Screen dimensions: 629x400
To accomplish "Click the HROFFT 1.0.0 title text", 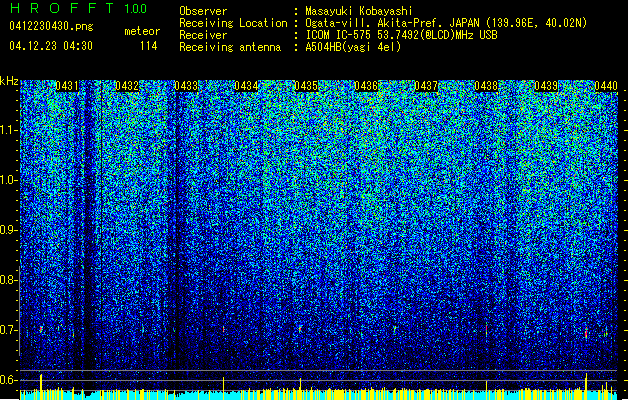I will click(x=79, y=8).
